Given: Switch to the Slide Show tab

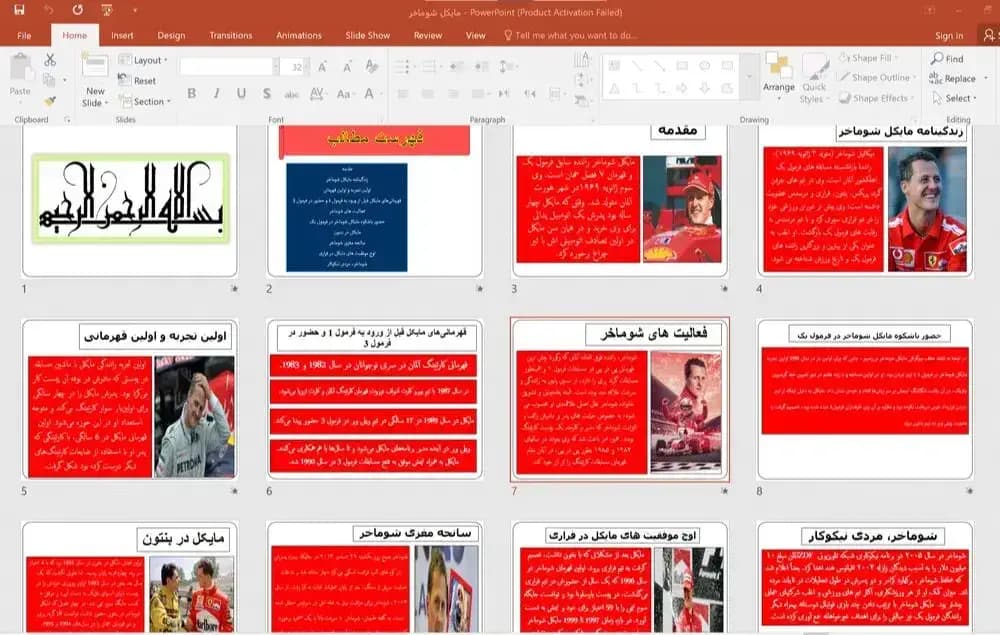Looking at the screenshot, I should pyautogui.click(x=367, y=36).
